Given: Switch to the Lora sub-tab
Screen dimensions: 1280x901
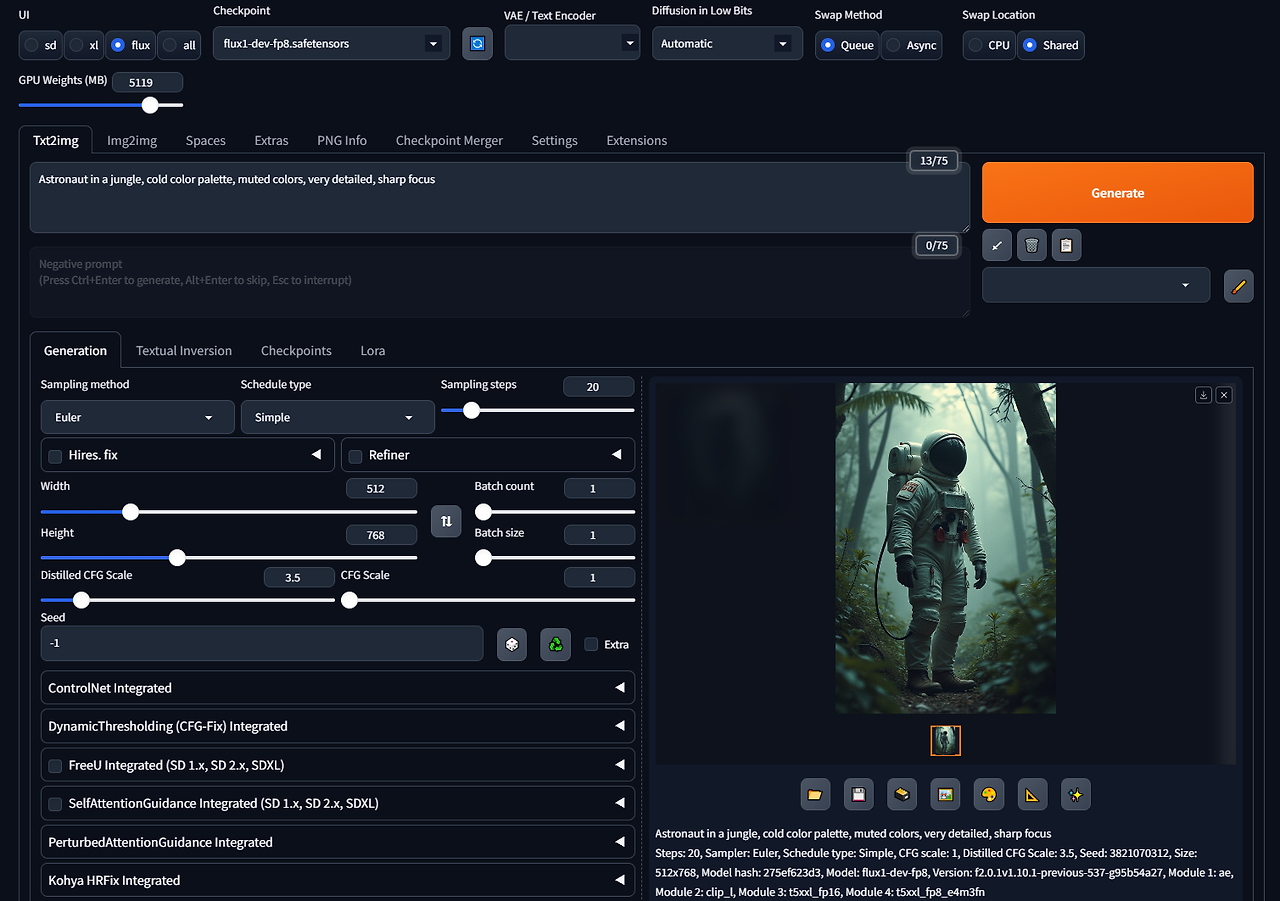Looking at the screenshot, I should pyautogui.click(x=373, y=351).
